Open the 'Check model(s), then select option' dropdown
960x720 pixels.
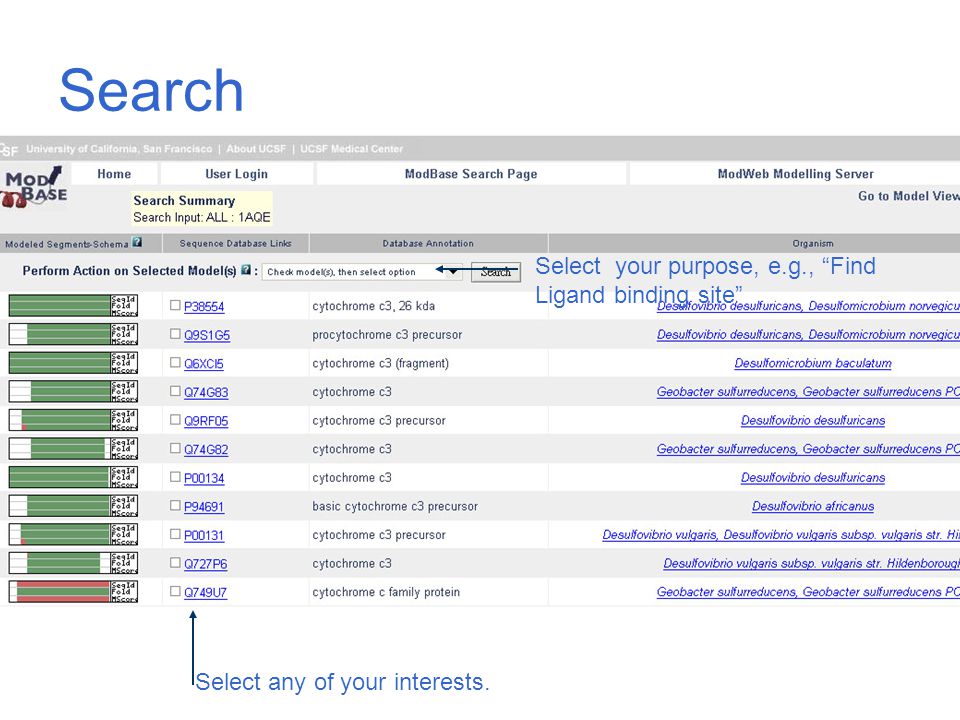362,272
